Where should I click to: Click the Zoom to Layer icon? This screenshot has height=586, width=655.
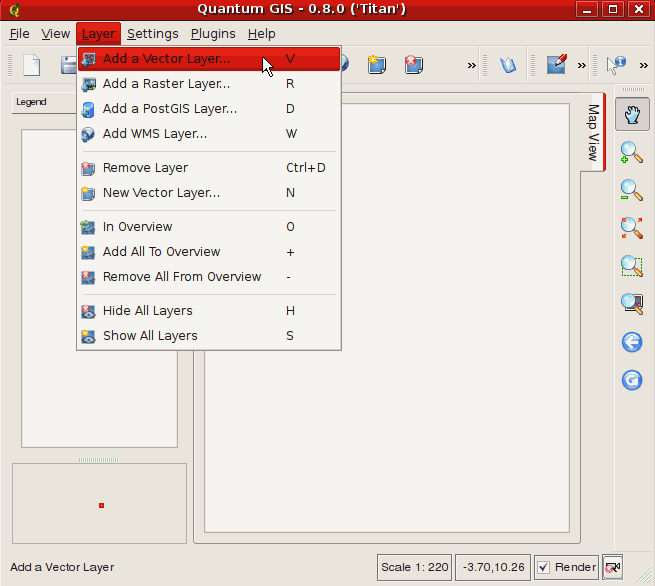click(632, 304)
